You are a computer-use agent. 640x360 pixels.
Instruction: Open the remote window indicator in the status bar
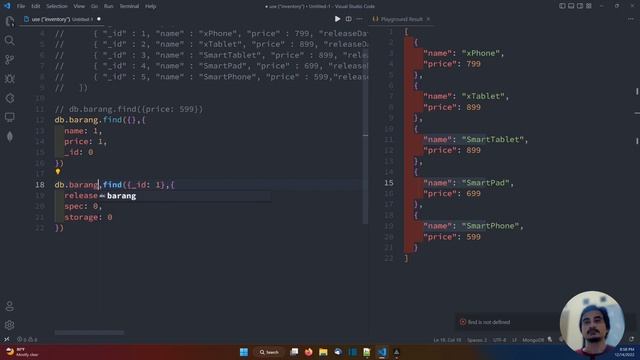click(x=7, y=339)
